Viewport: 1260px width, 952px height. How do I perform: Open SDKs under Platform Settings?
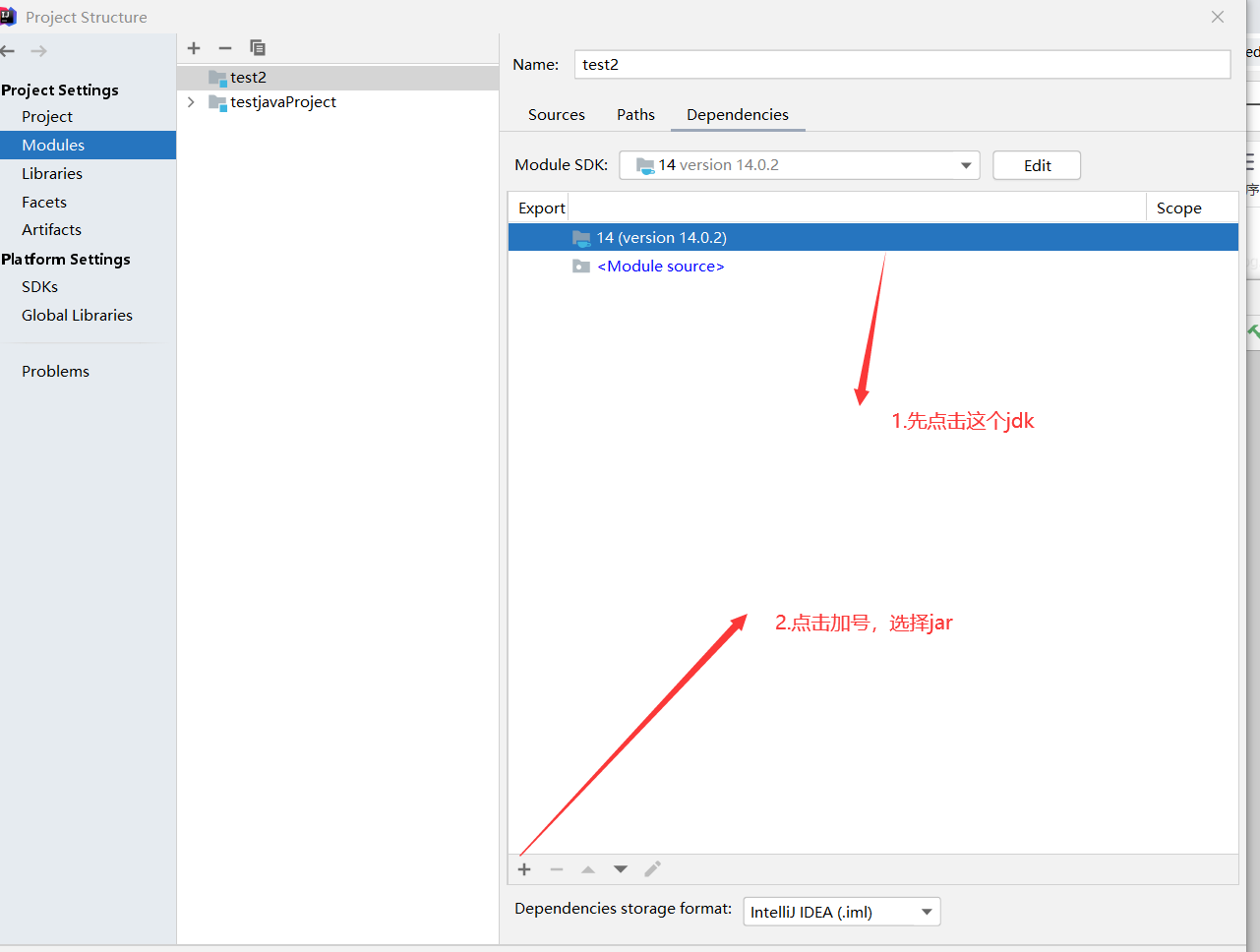39,287
